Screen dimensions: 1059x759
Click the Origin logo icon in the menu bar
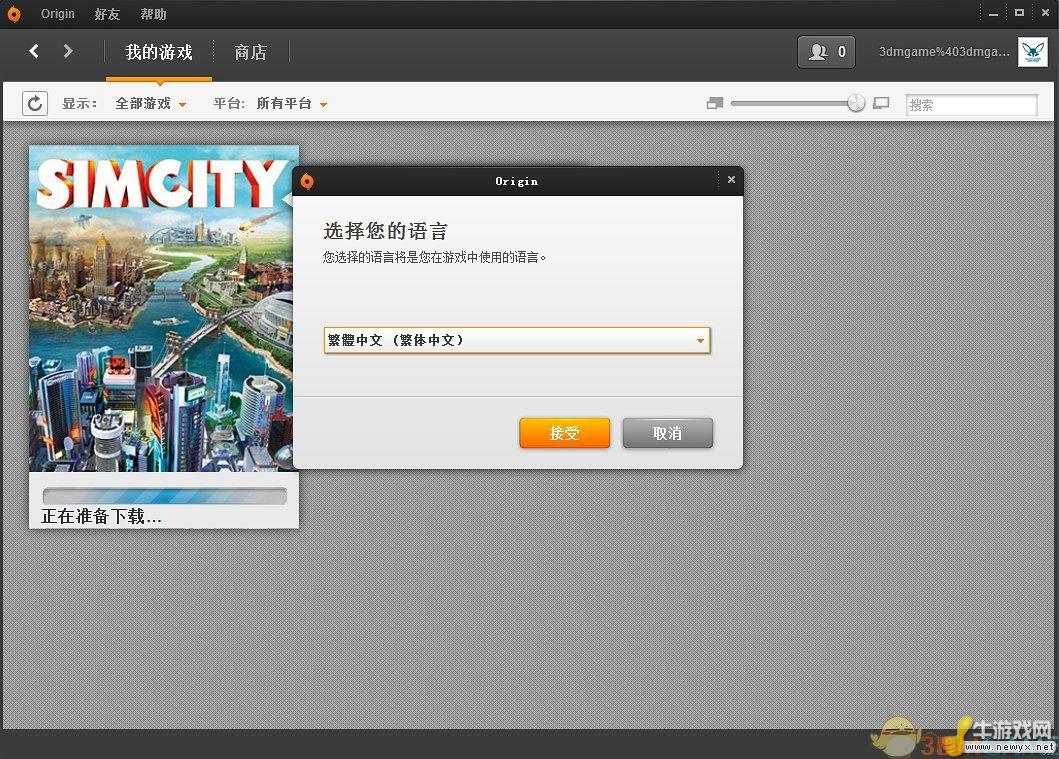coord(14,14)
